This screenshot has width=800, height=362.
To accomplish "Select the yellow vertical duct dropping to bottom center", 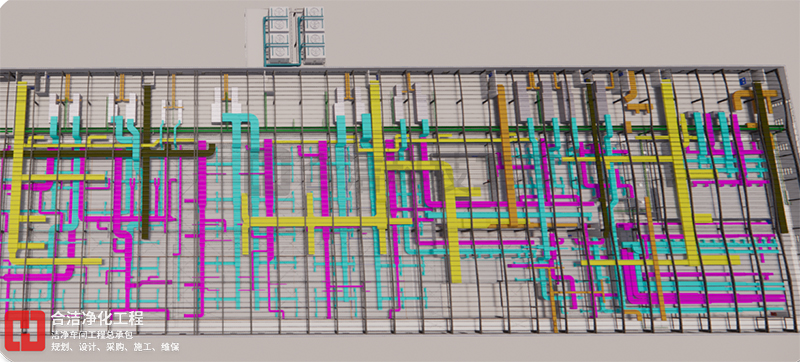I will point(453,224).
